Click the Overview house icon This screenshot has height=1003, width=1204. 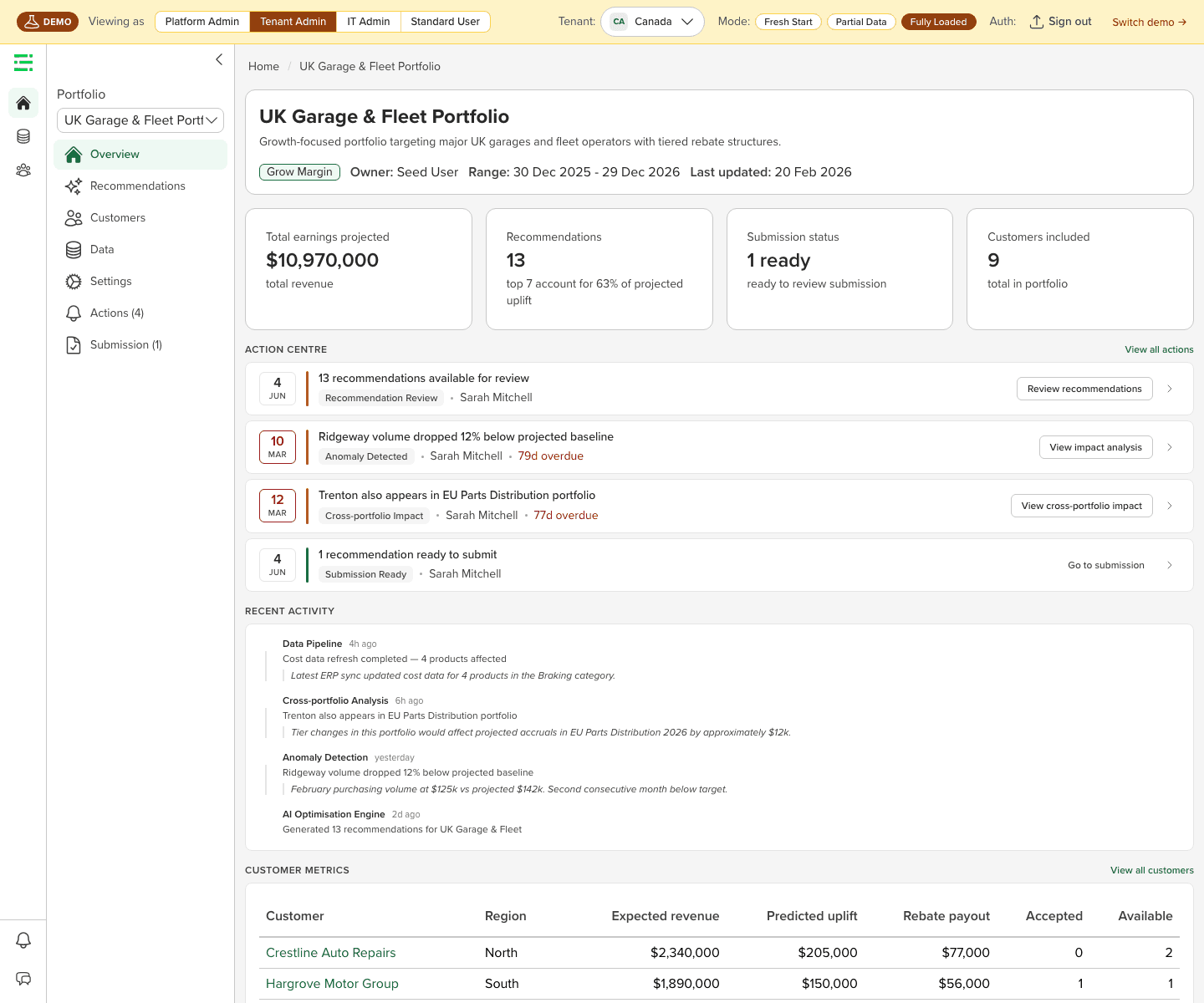tap(74, 155)
